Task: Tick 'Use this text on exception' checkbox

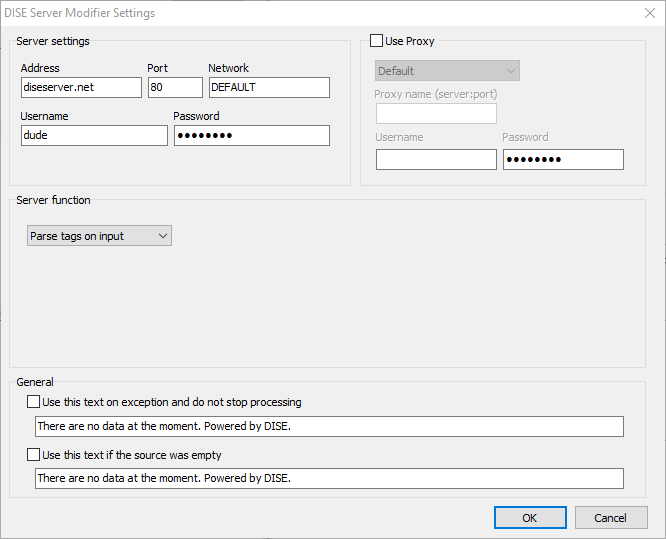Action: pos(34,402)
